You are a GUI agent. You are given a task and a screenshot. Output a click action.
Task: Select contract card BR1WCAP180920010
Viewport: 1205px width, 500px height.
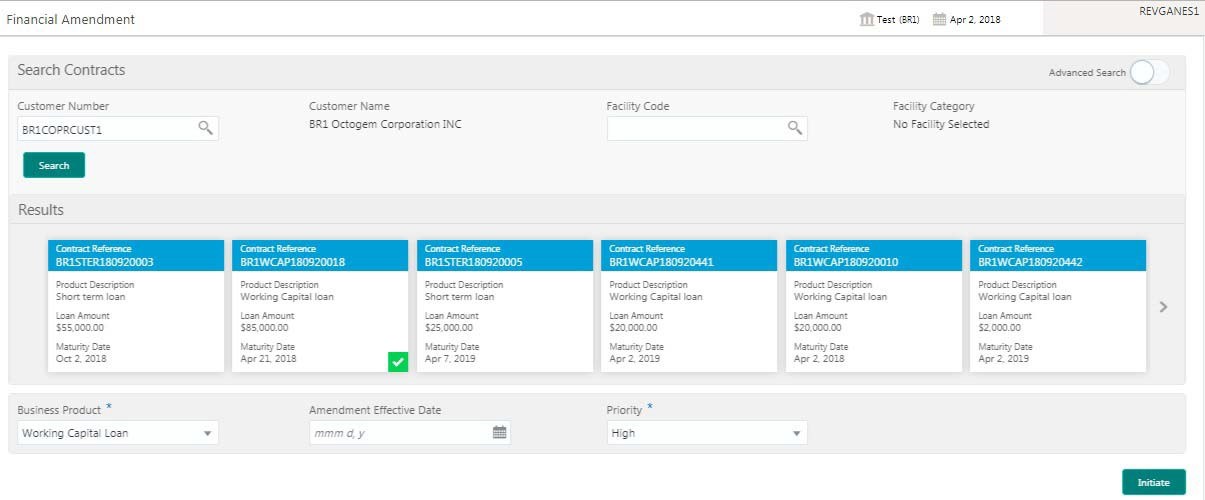874,306
